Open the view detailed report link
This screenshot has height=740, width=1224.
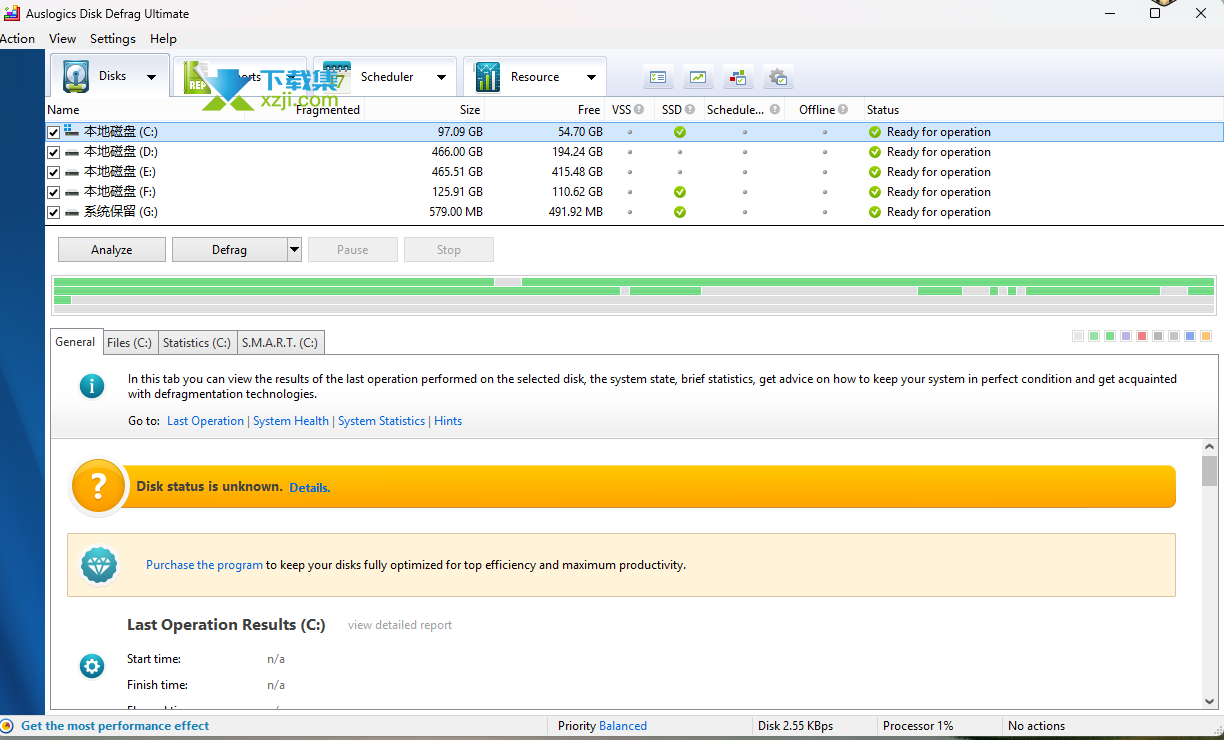tap(400, 625)
